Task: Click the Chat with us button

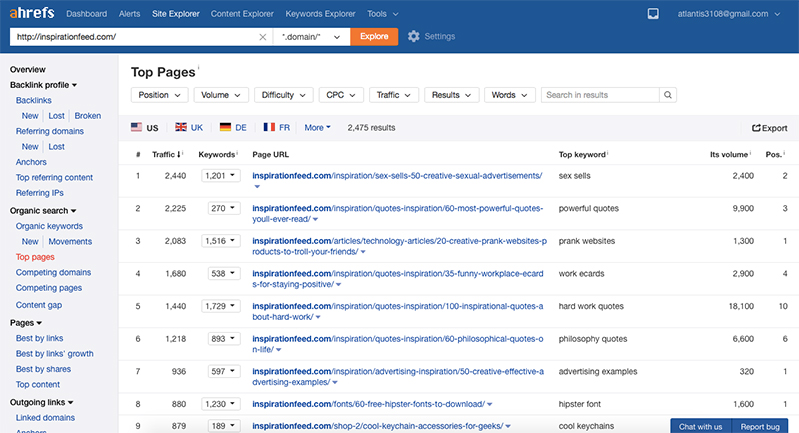Action: click(701, 426)
